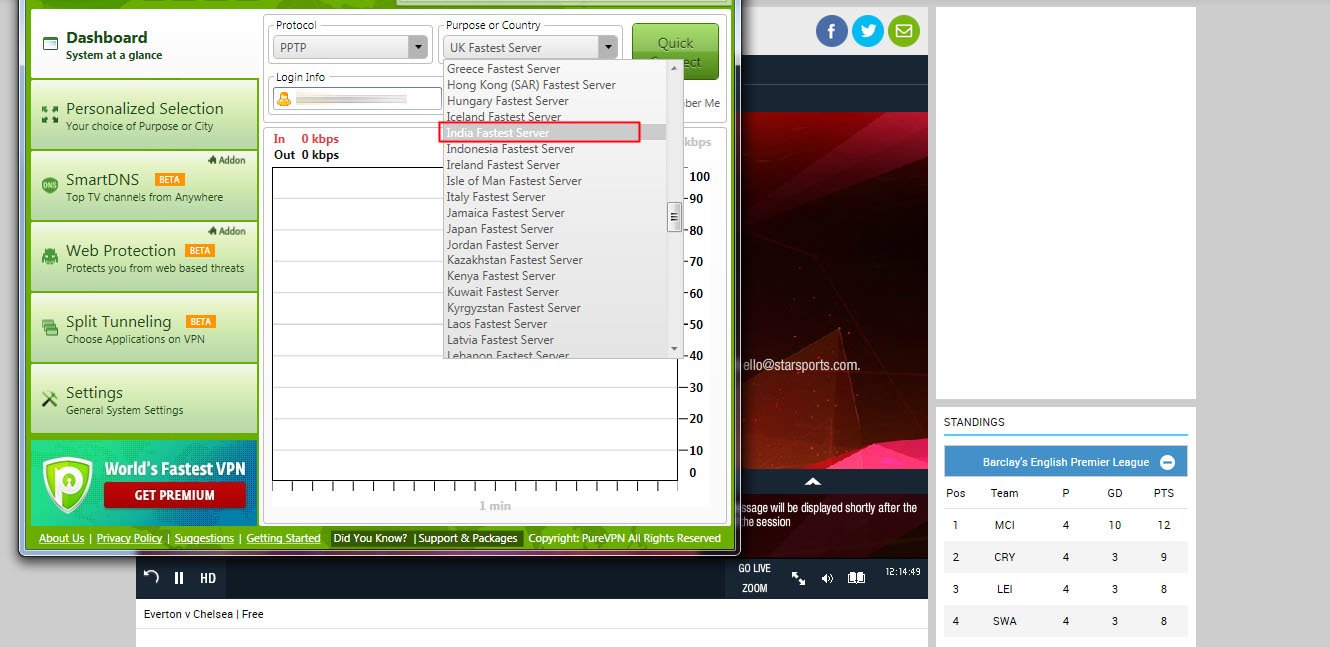Open the Privacy Policy link

(x=129, y=538)
